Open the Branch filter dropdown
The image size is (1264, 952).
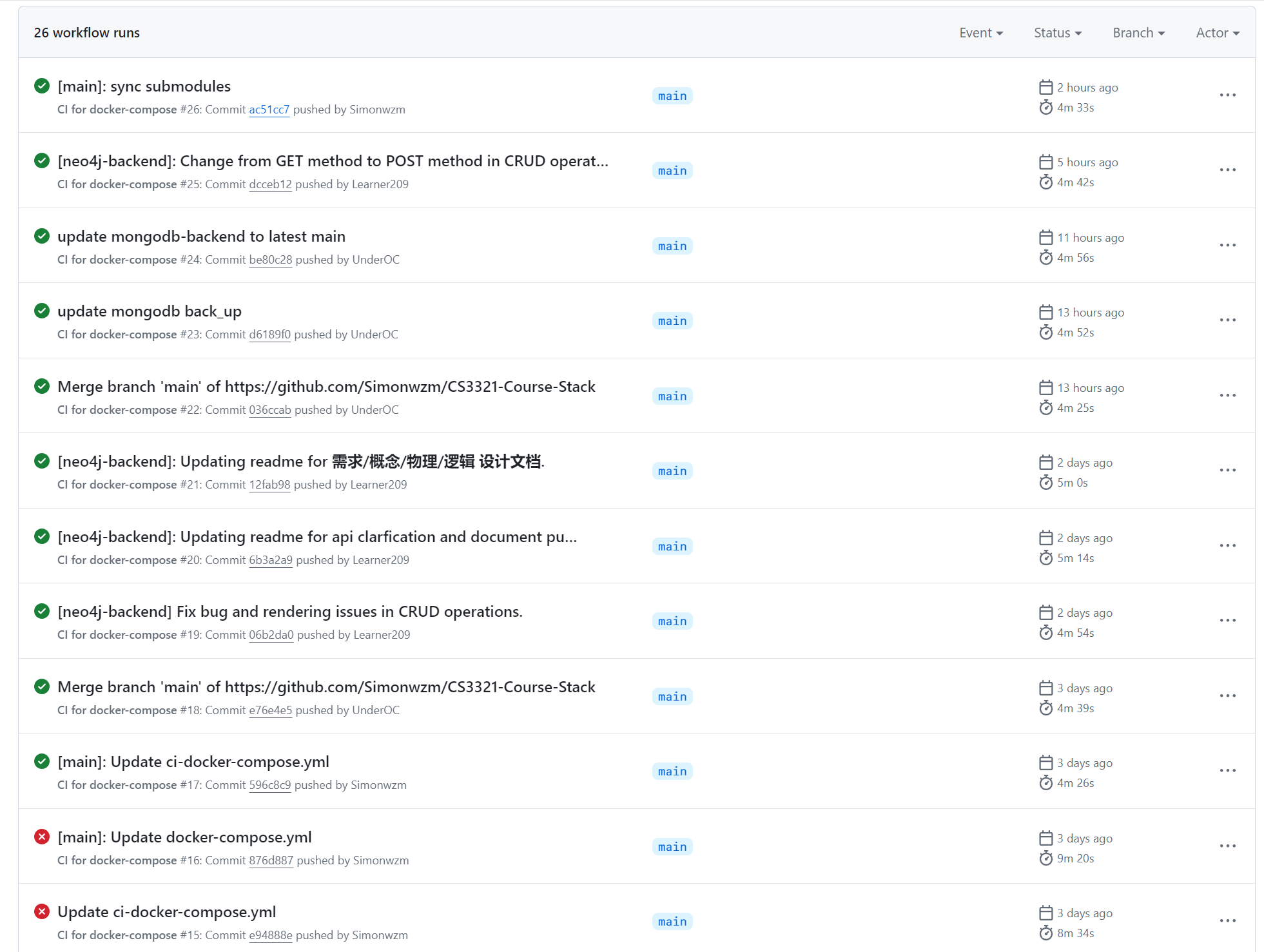(x=1138, y=33)
